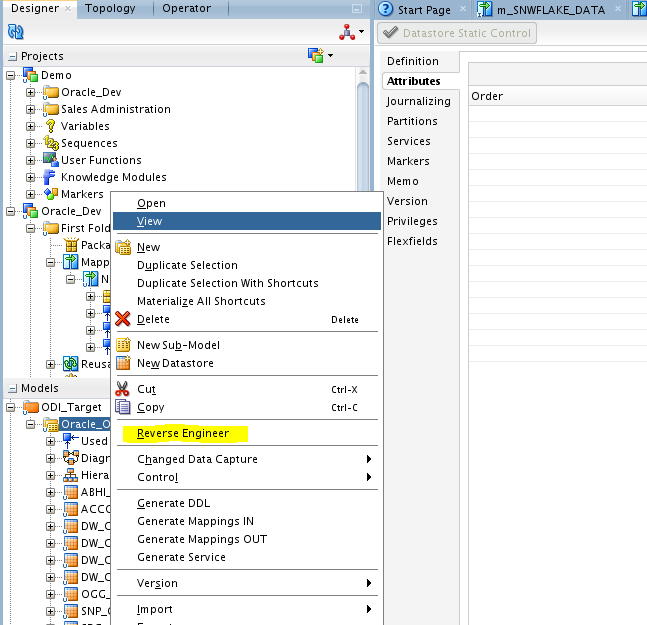
Task: Open the connect navigator icon dropdown
Action: click(x=351, y=32)
